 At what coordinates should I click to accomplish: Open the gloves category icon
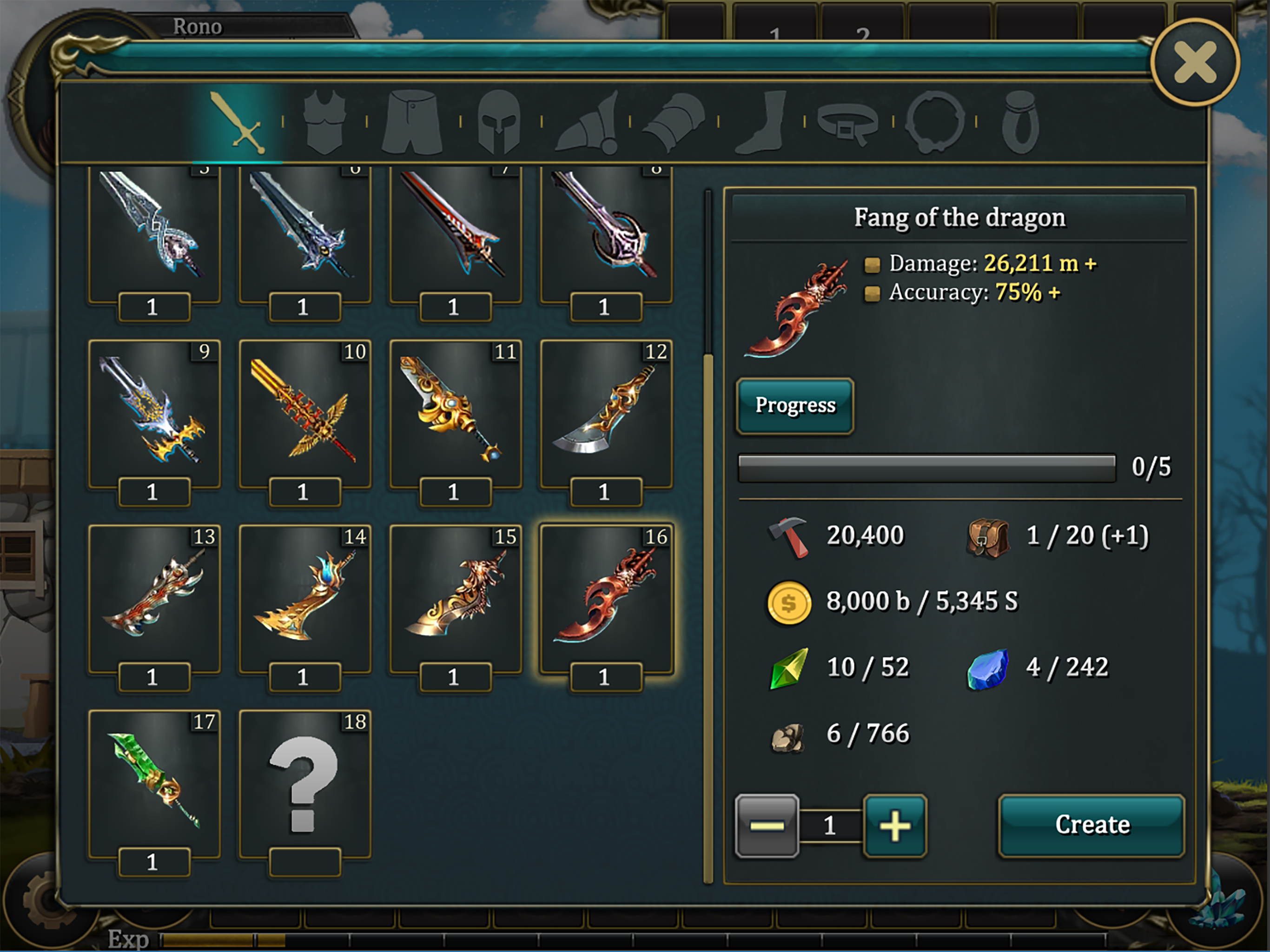(x=674, y=122)
